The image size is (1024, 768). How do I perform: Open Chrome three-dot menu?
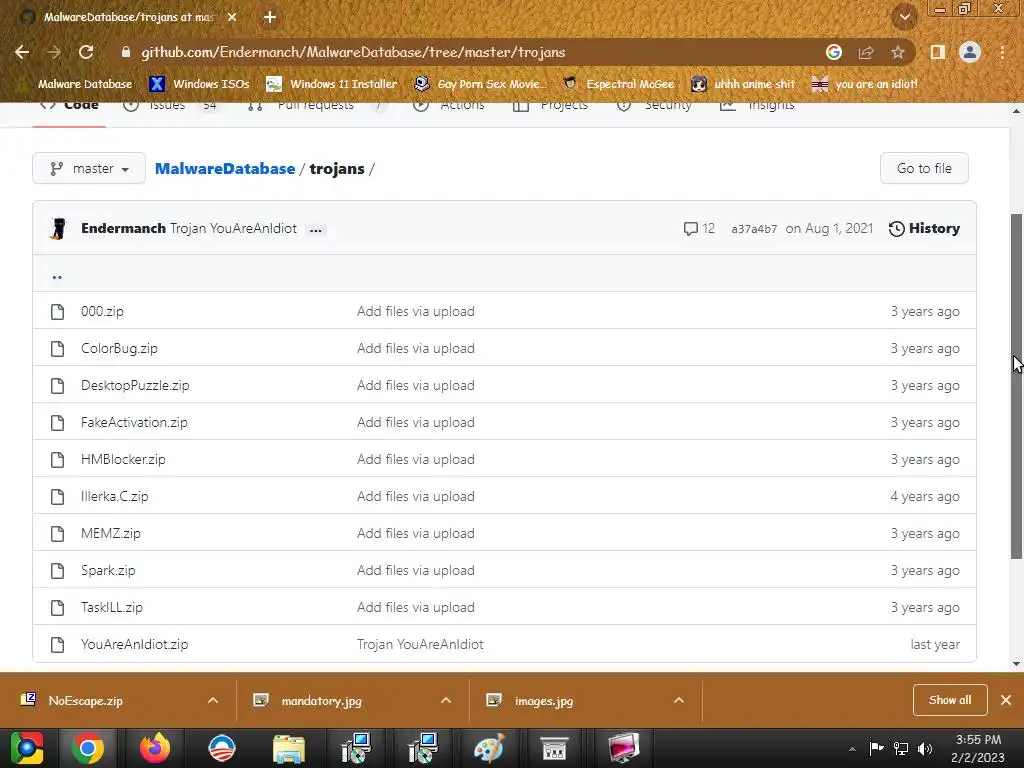1002,52
